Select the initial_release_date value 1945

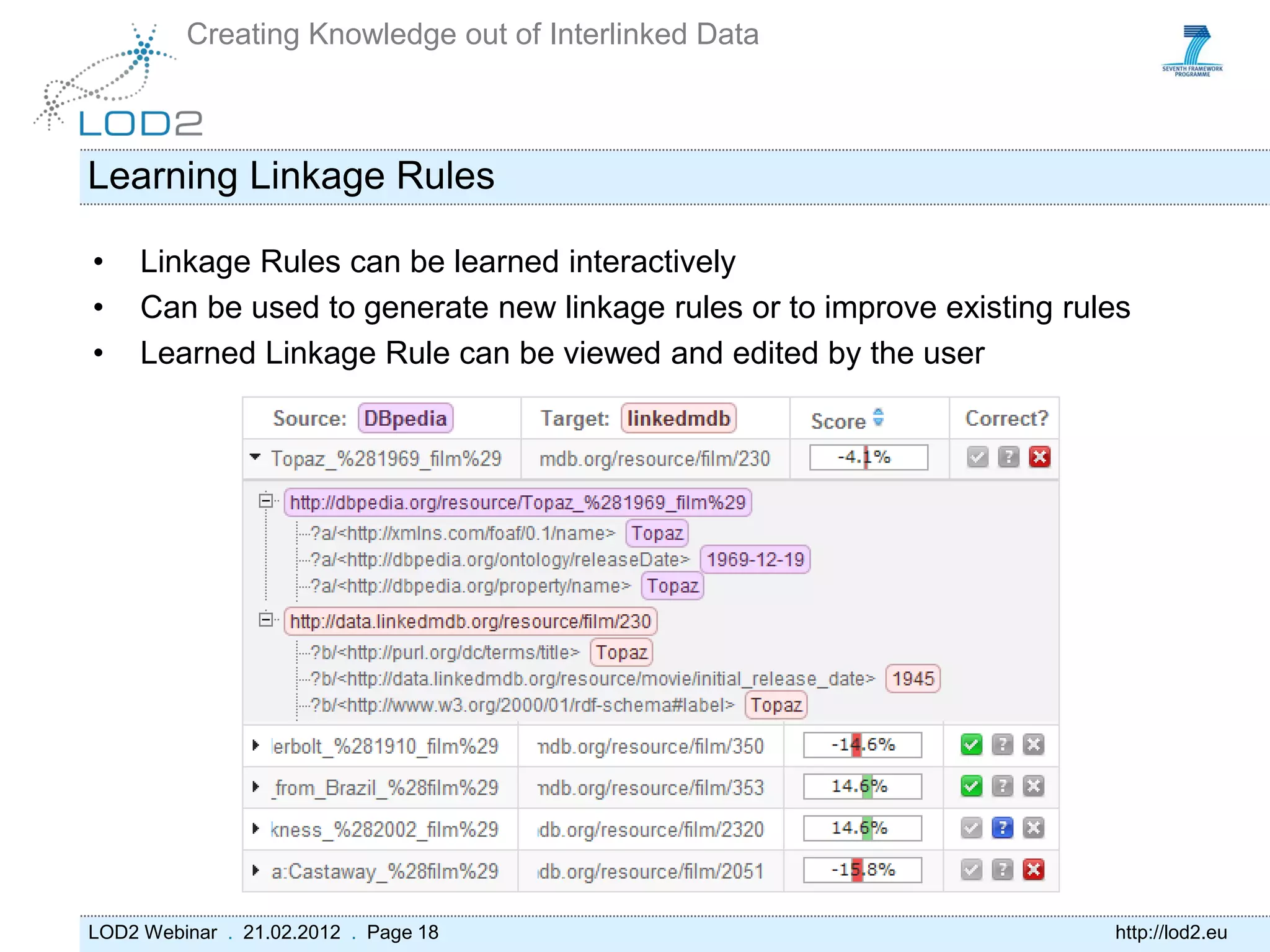pos(913,679)
